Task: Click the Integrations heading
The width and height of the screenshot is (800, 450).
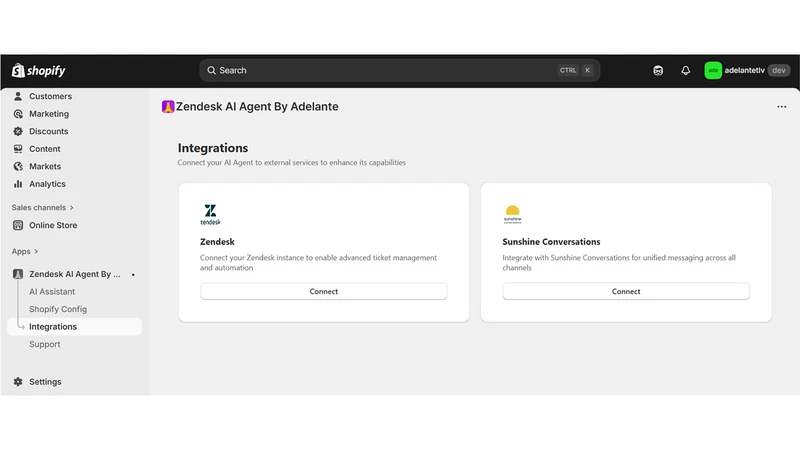Action: 213,148
